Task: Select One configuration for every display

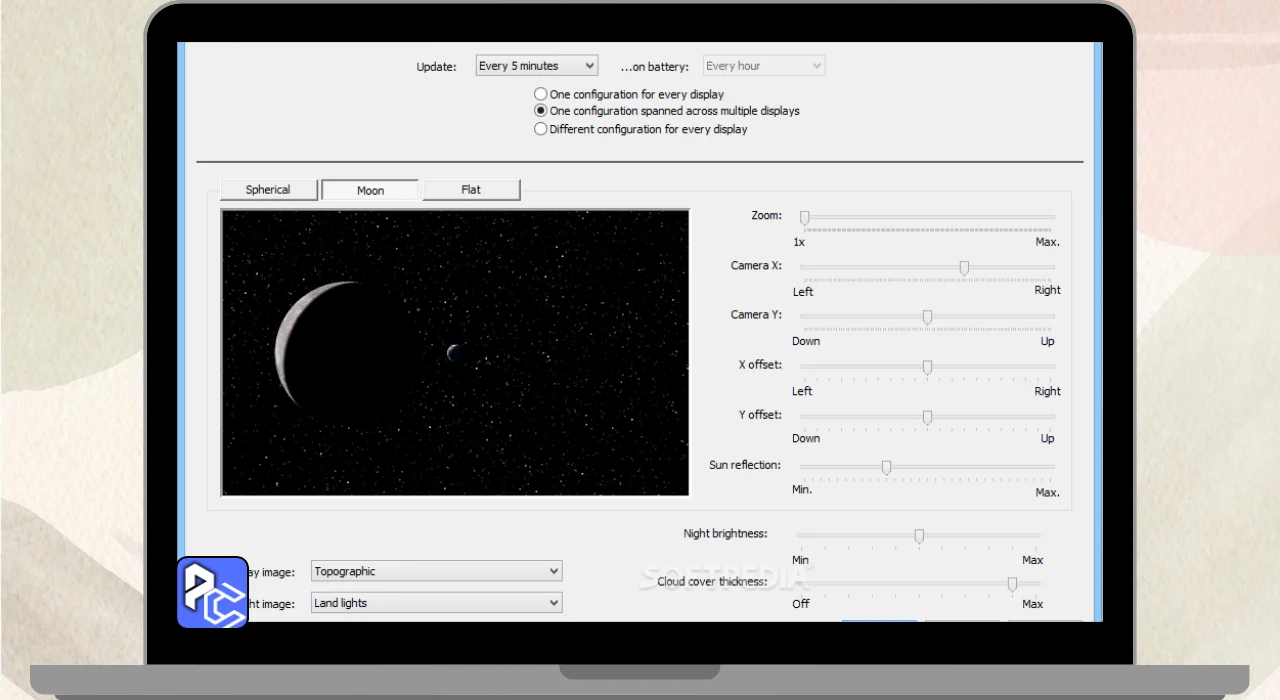Action: click(x=541, y=94)
